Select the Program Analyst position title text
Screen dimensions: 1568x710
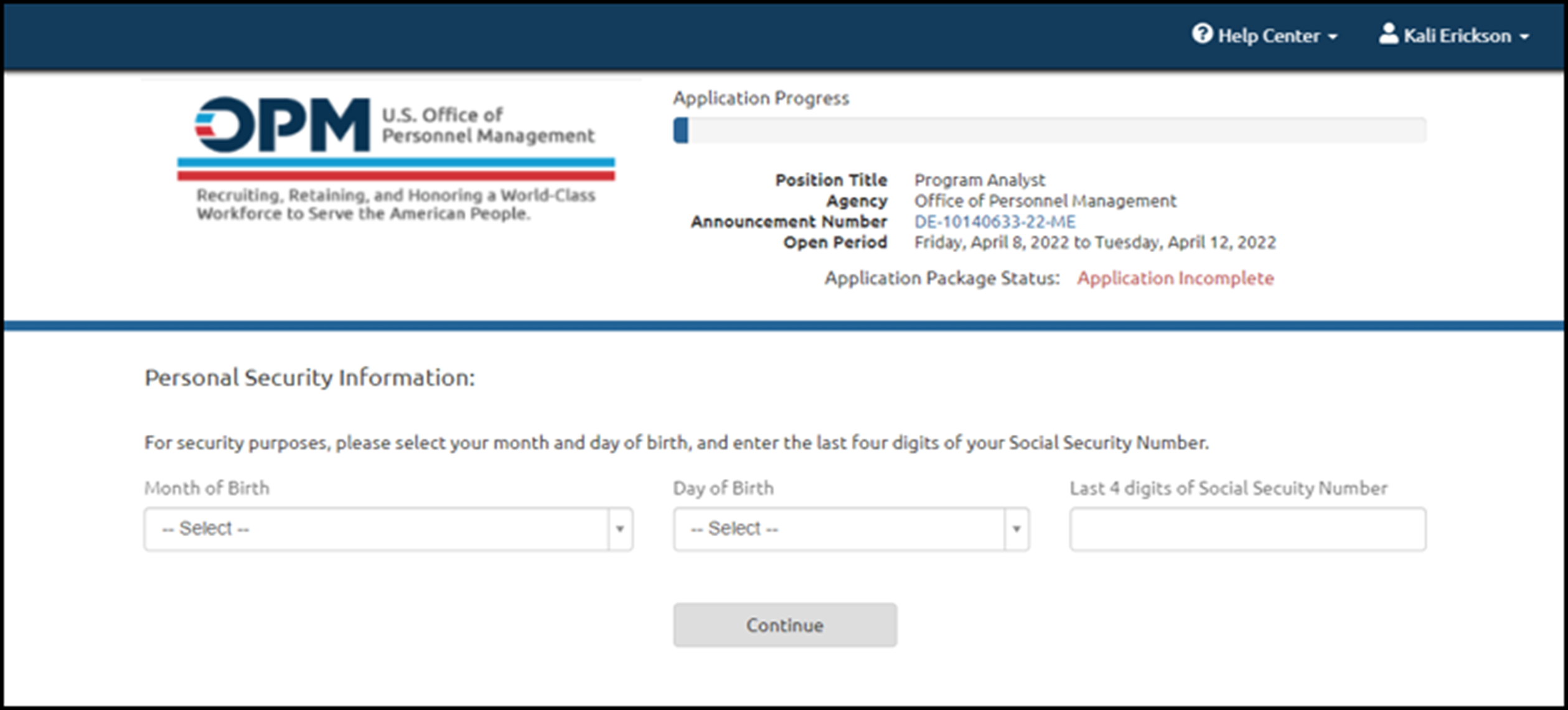[980, 180]
